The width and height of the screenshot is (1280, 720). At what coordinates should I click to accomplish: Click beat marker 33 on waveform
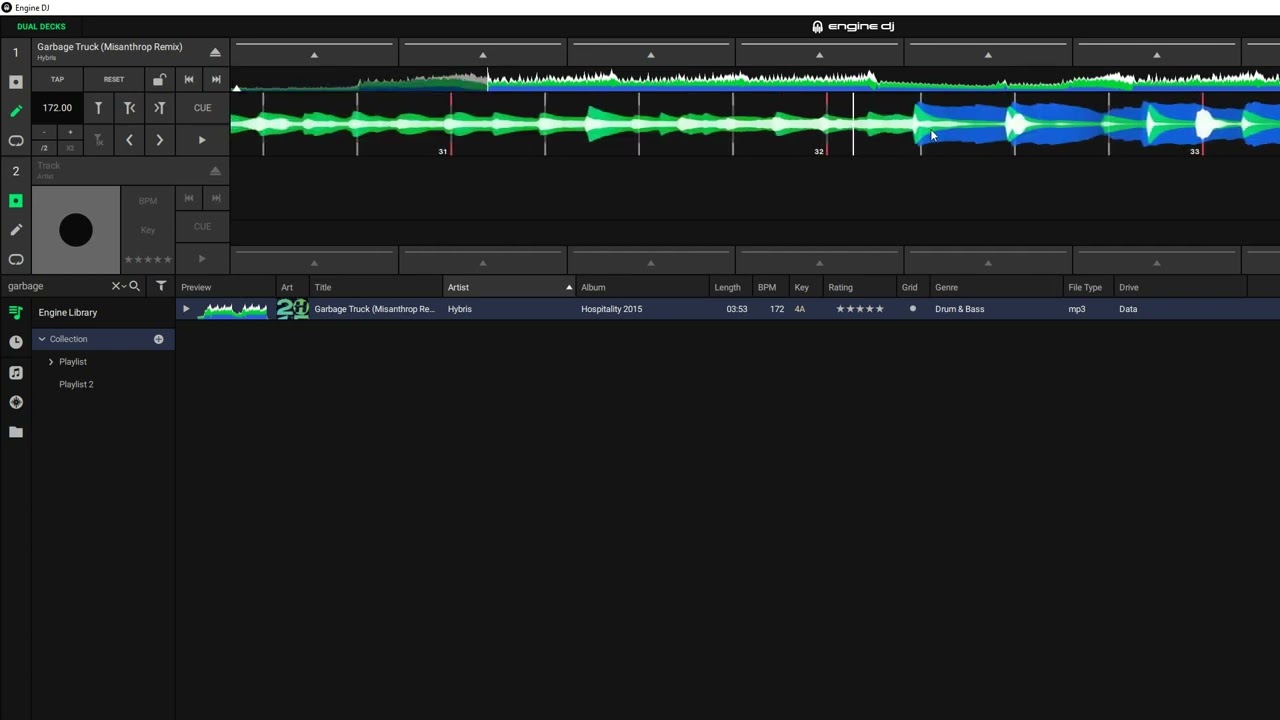point(1195,152)
